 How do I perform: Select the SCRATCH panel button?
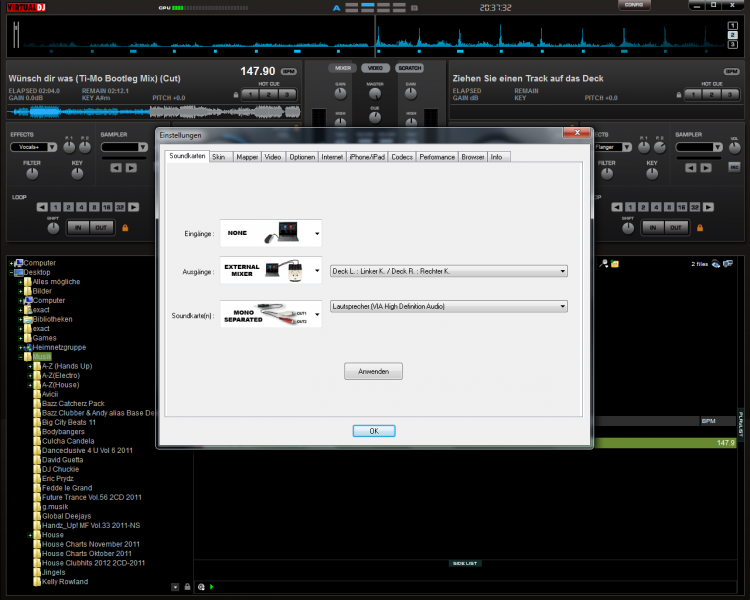coord(410,68)
